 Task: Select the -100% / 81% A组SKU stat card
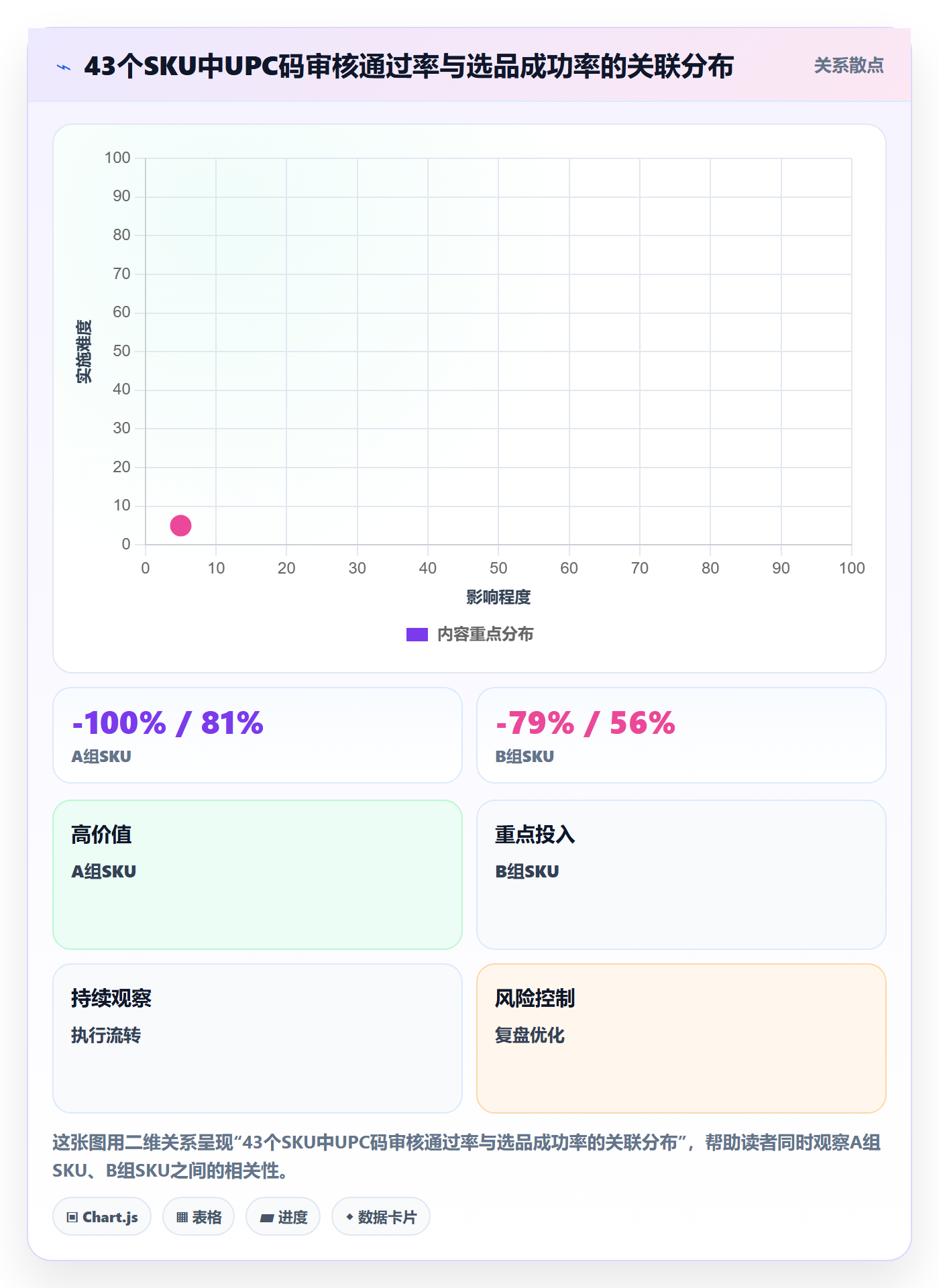[258, 735]
